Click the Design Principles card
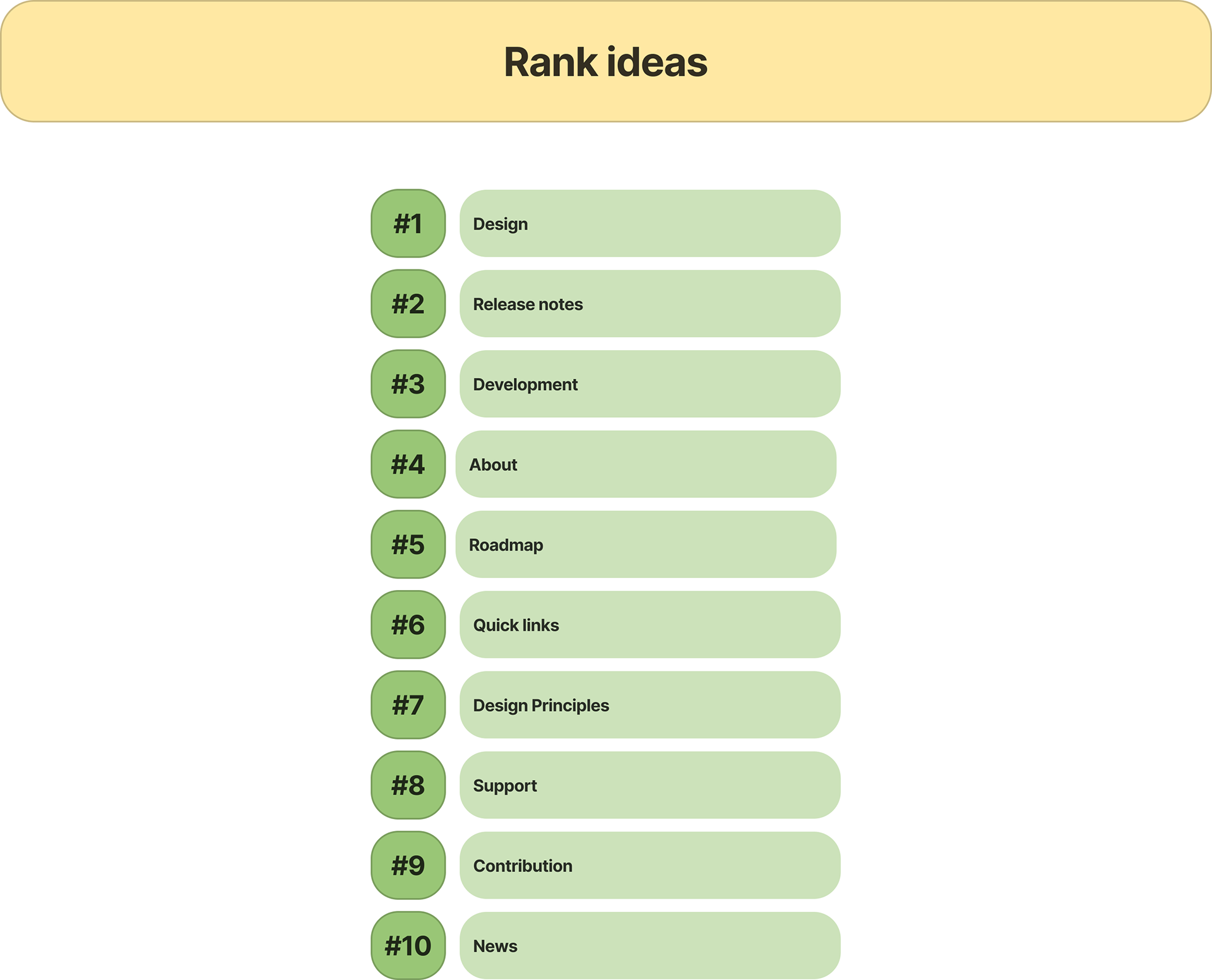1212x980 pixels. coord(650,704)
